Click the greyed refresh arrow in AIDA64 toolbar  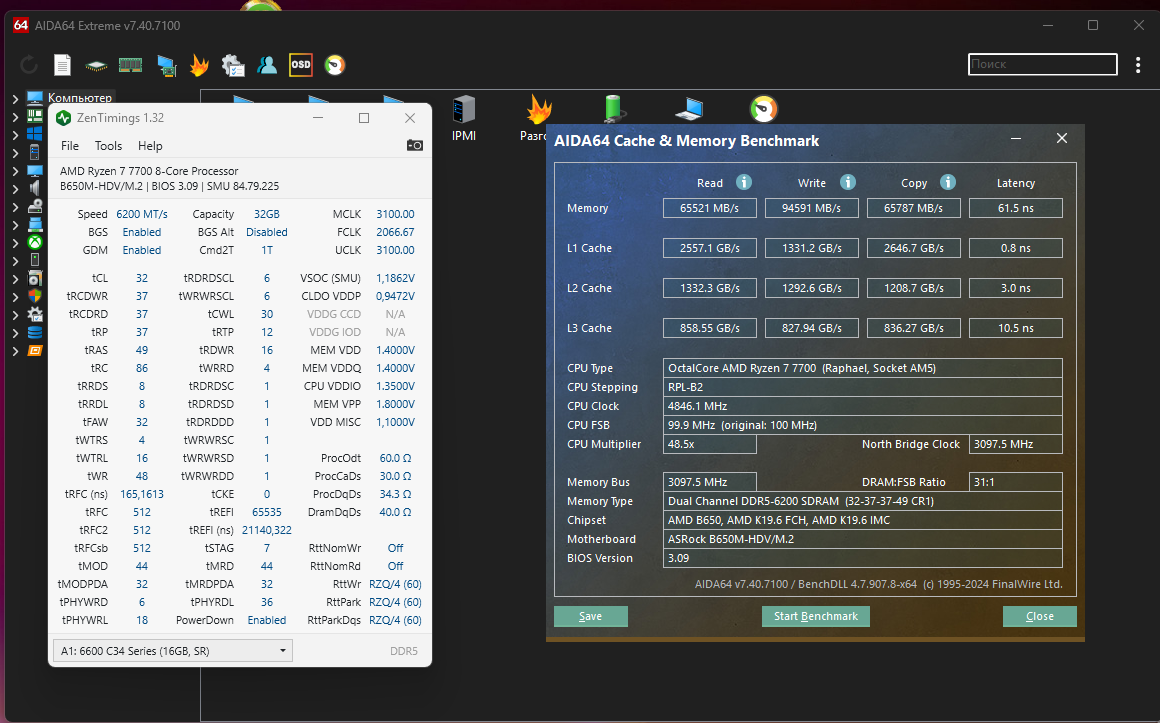tap(29, 65)
